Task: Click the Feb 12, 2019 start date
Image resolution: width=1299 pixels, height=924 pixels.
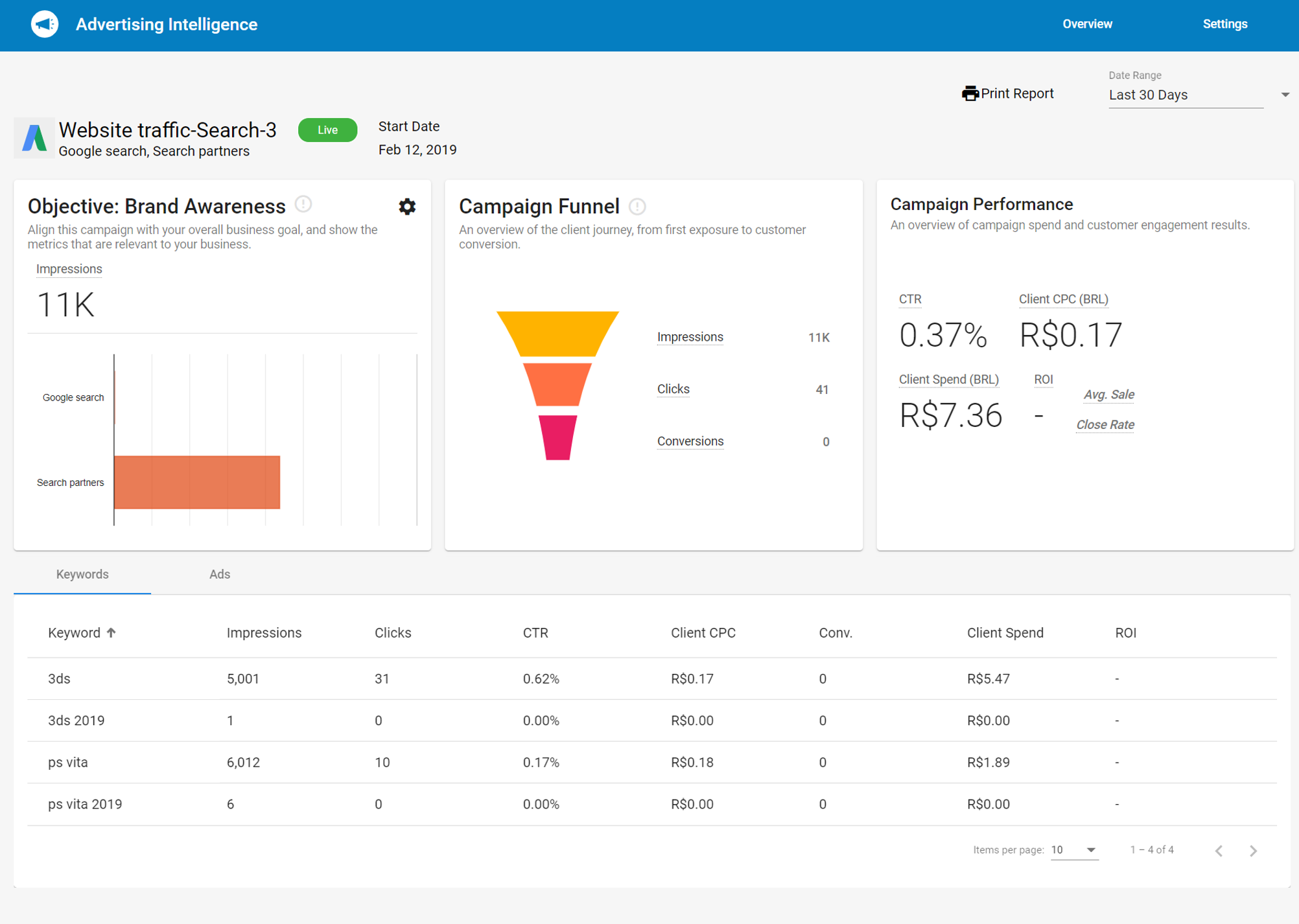Action: pyautogui.click(x=417, y=150)
